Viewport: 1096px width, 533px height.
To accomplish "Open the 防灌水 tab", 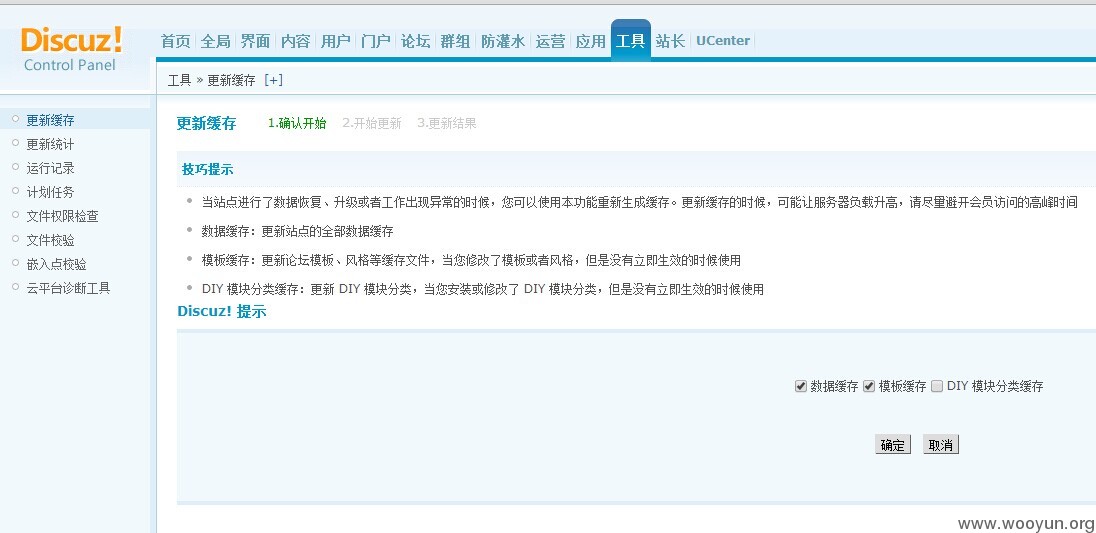I will [x=503, y=41].
